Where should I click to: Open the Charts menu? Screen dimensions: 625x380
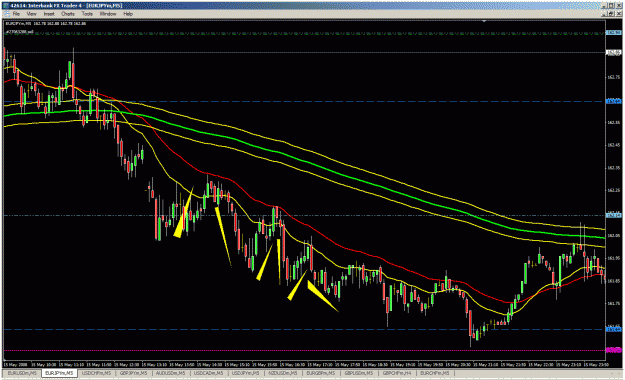68,14
